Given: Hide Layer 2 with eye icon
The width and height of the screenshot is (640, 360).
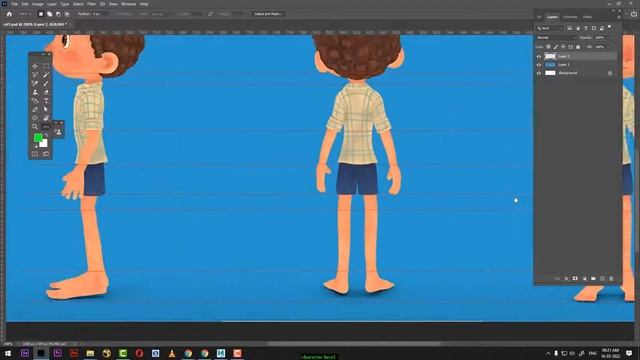Looking at the screenshot, I should [539, 56].
